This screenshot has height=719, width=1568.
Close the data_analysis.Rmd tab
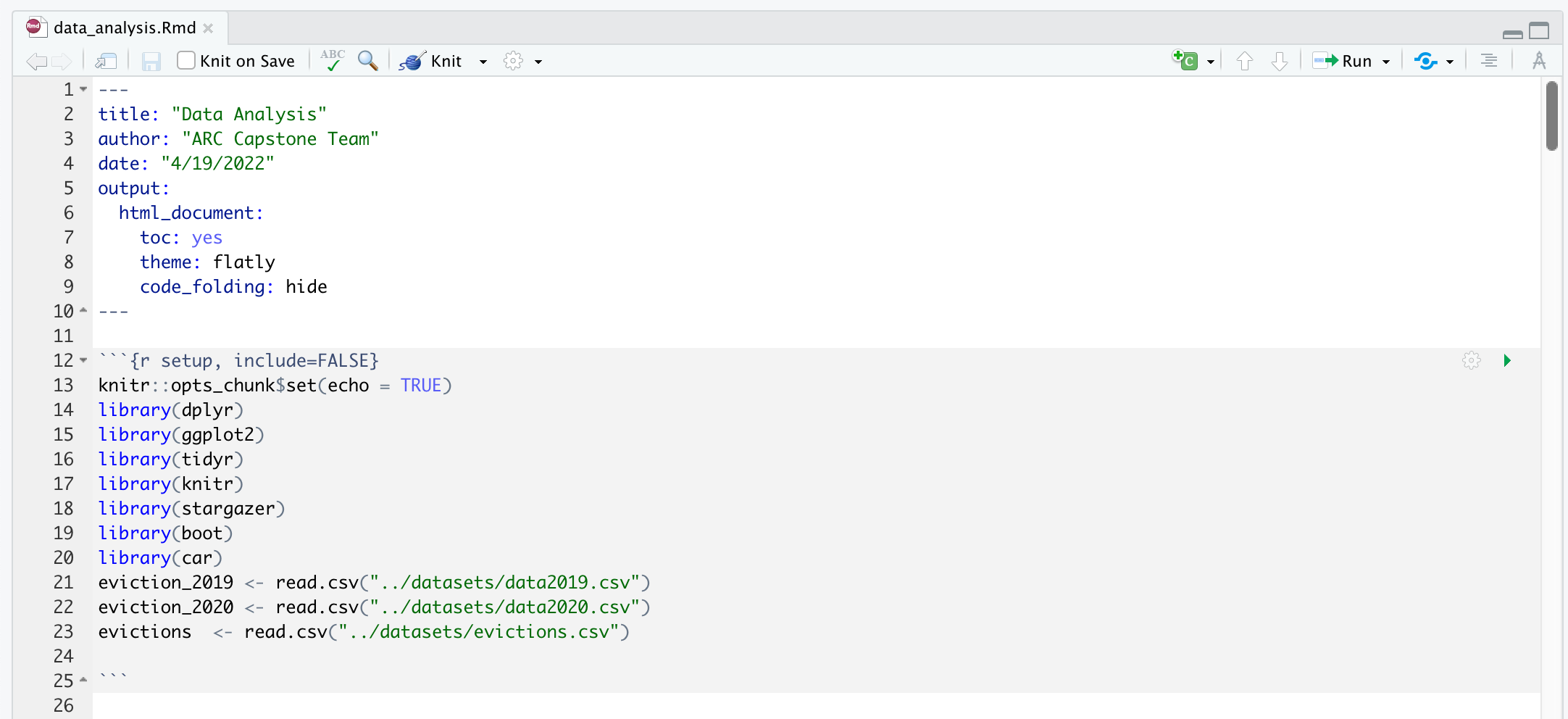click(208, 28)
